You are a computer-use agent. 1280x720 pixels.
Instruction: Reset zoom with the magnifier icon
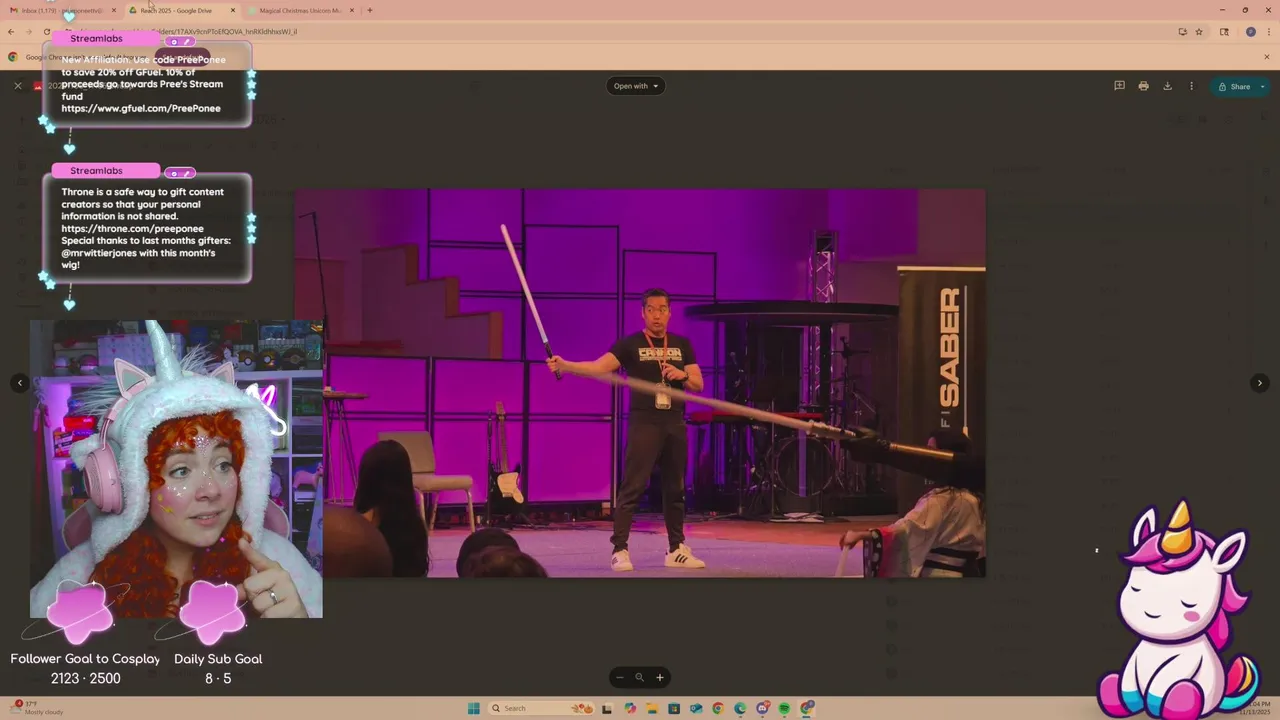[x=639, y=678]
